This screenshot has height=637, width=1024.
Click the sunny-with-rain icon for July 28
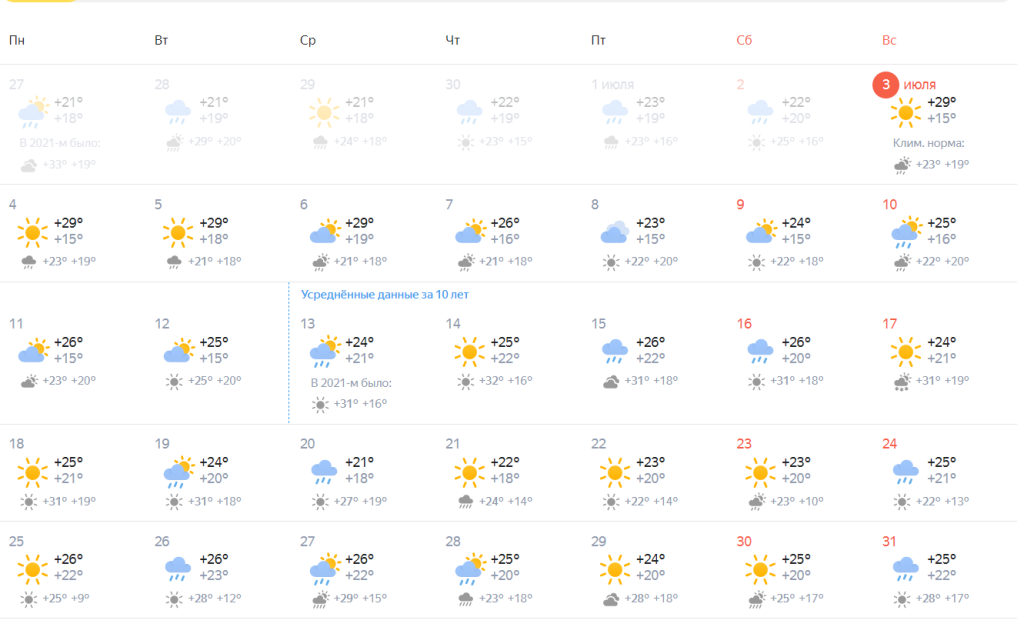[469, 568]
